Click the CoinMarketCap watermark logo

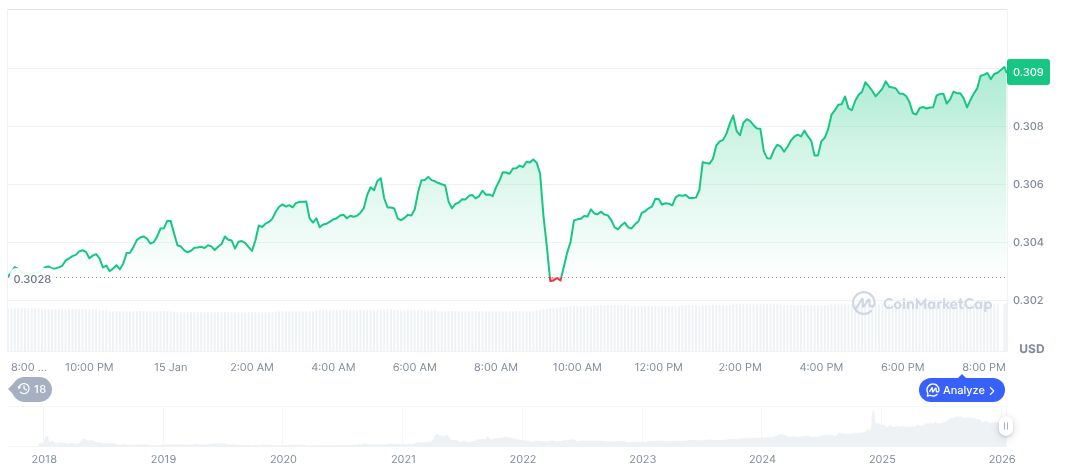[925, 302]
